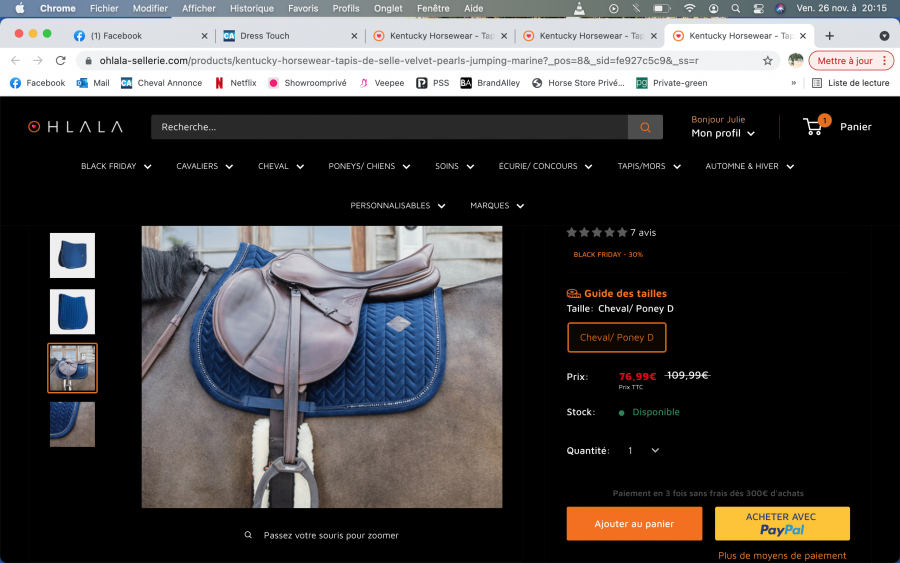Open the Facebook bookmark in the bookmarks bar
The image size is (900, 563).
tap(38, 83)
